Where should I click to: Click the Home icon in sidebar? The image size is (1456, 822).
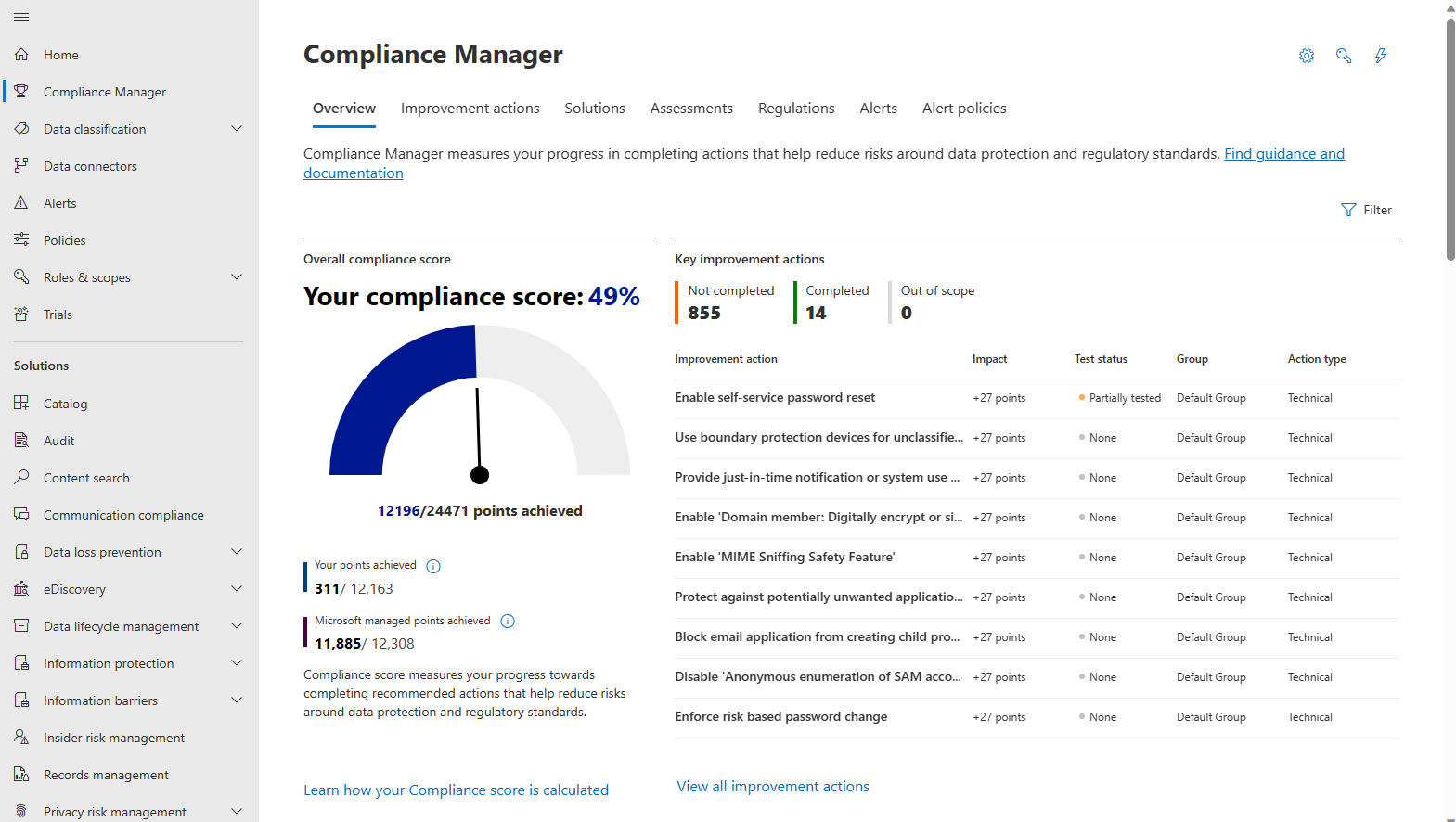21,55
